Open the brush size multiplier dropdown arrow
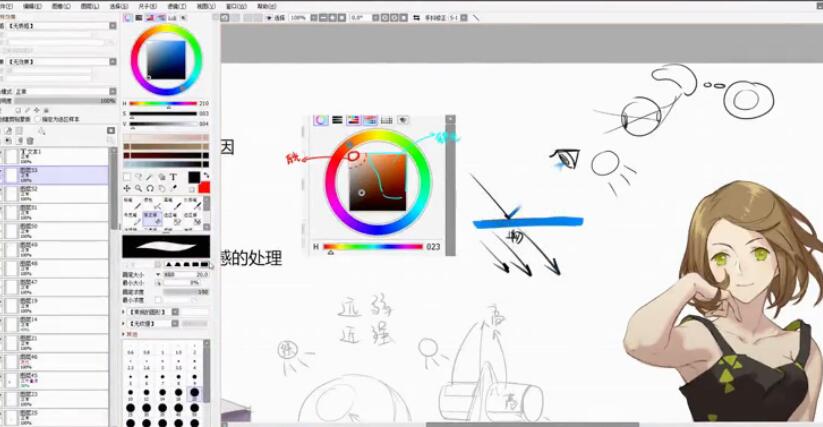This screenshot has width=823, height=427. coord(158,274)
